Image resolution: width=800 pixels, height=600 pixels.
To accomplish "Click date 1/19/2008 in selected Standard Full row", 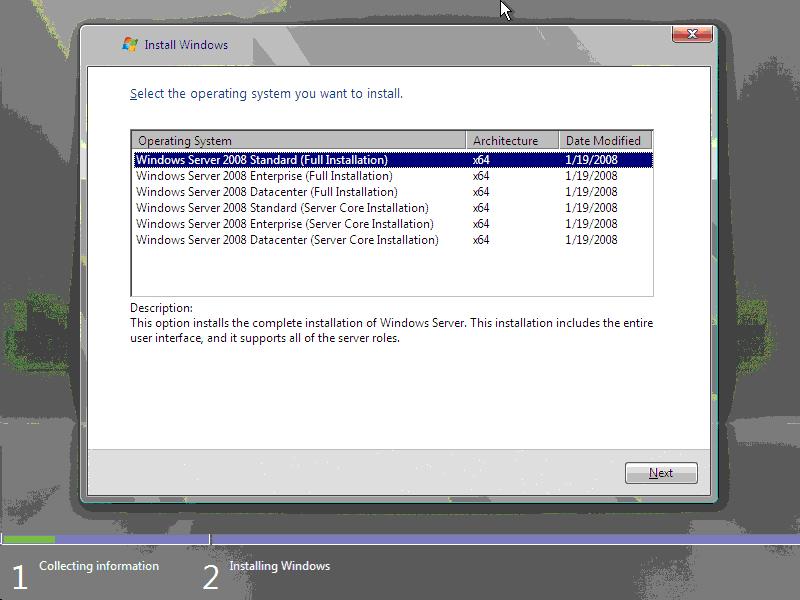I will pos(591,160).
